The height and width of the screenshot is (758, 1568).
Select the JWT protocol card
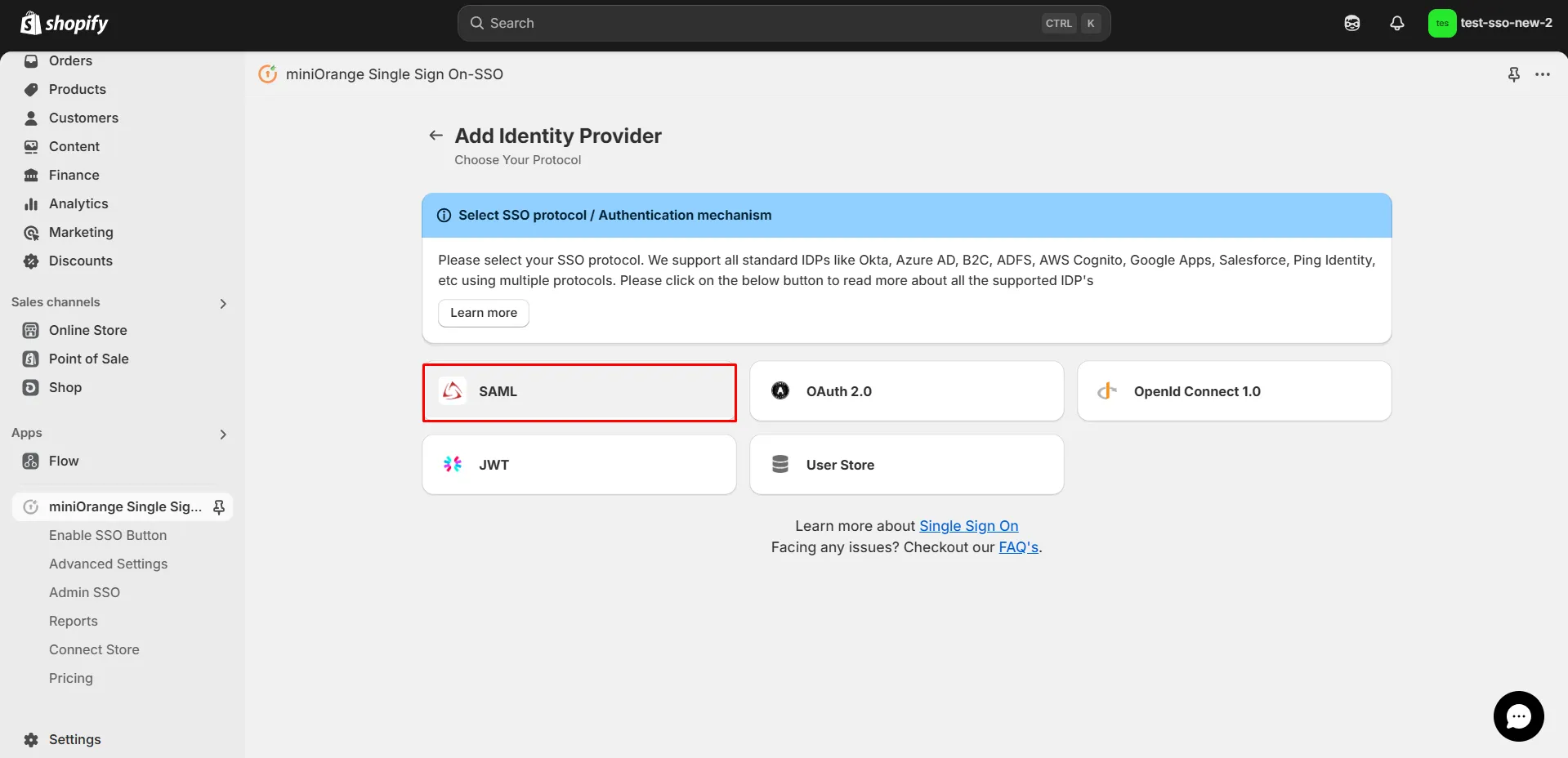[x=579, y=465]
